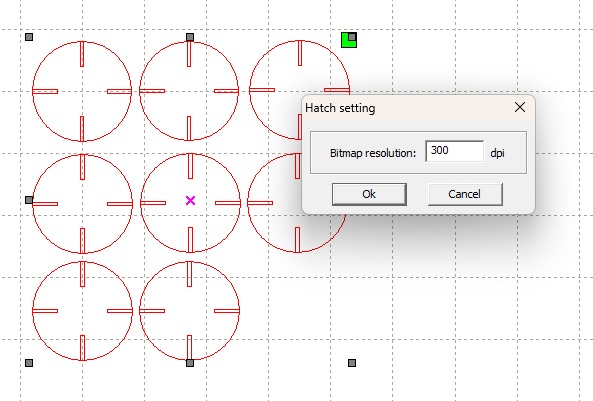Click the magenta center cross marker
Viewport: 593px width, 401px height.
tap(191, 200)
